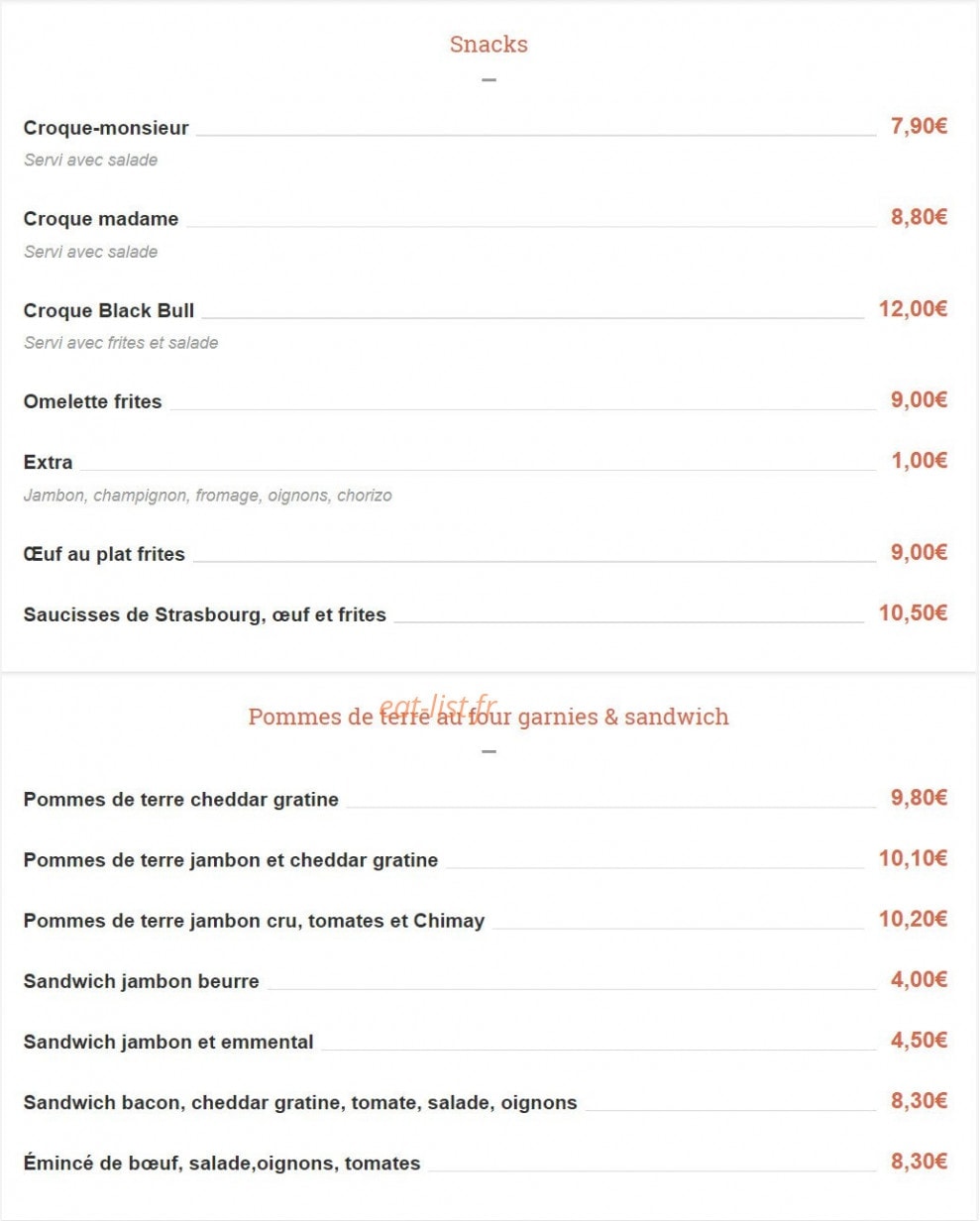Click the Pommes de terre au four heading

pos(489,717)
